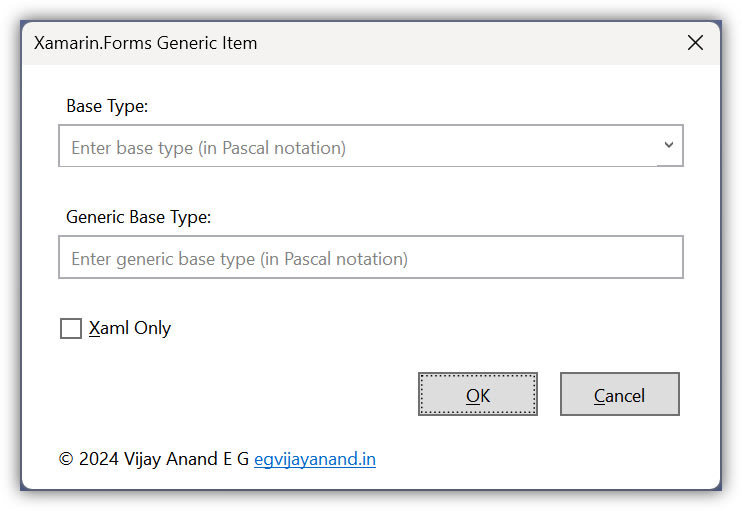This screenshot has width=742, height=511.
Task: Visit the author's website hyperlink
Action: click(315, 460)
